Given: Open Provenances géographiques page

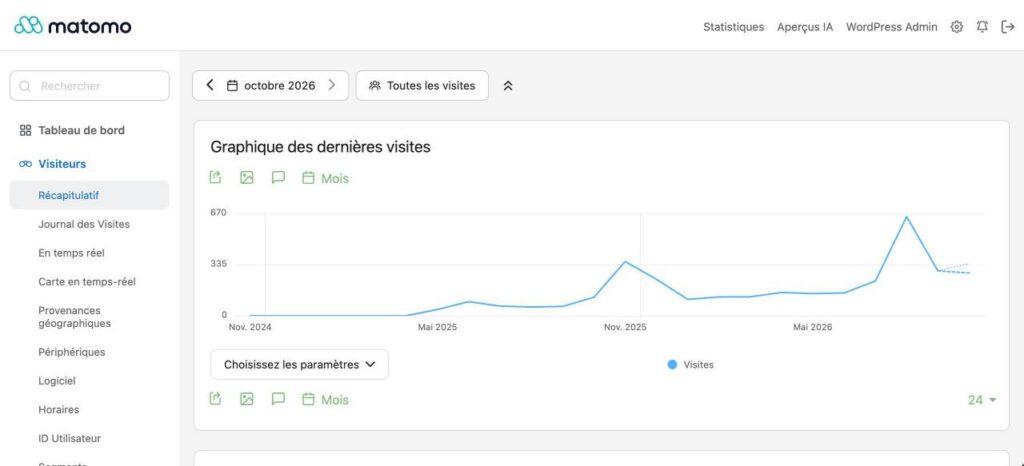Looking at the screenshot, I should tap(74, 317).
